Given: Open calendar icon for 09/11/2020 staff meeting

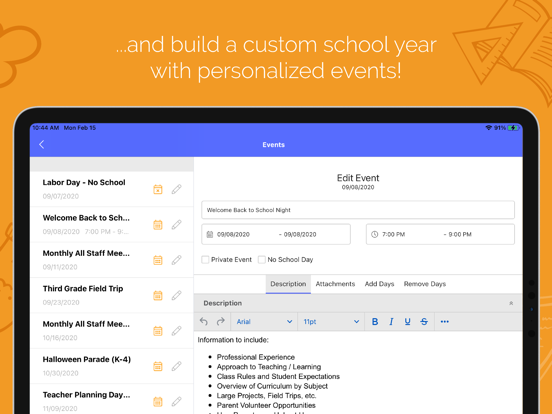Looking at the screenshot, I should pos(158,260).
